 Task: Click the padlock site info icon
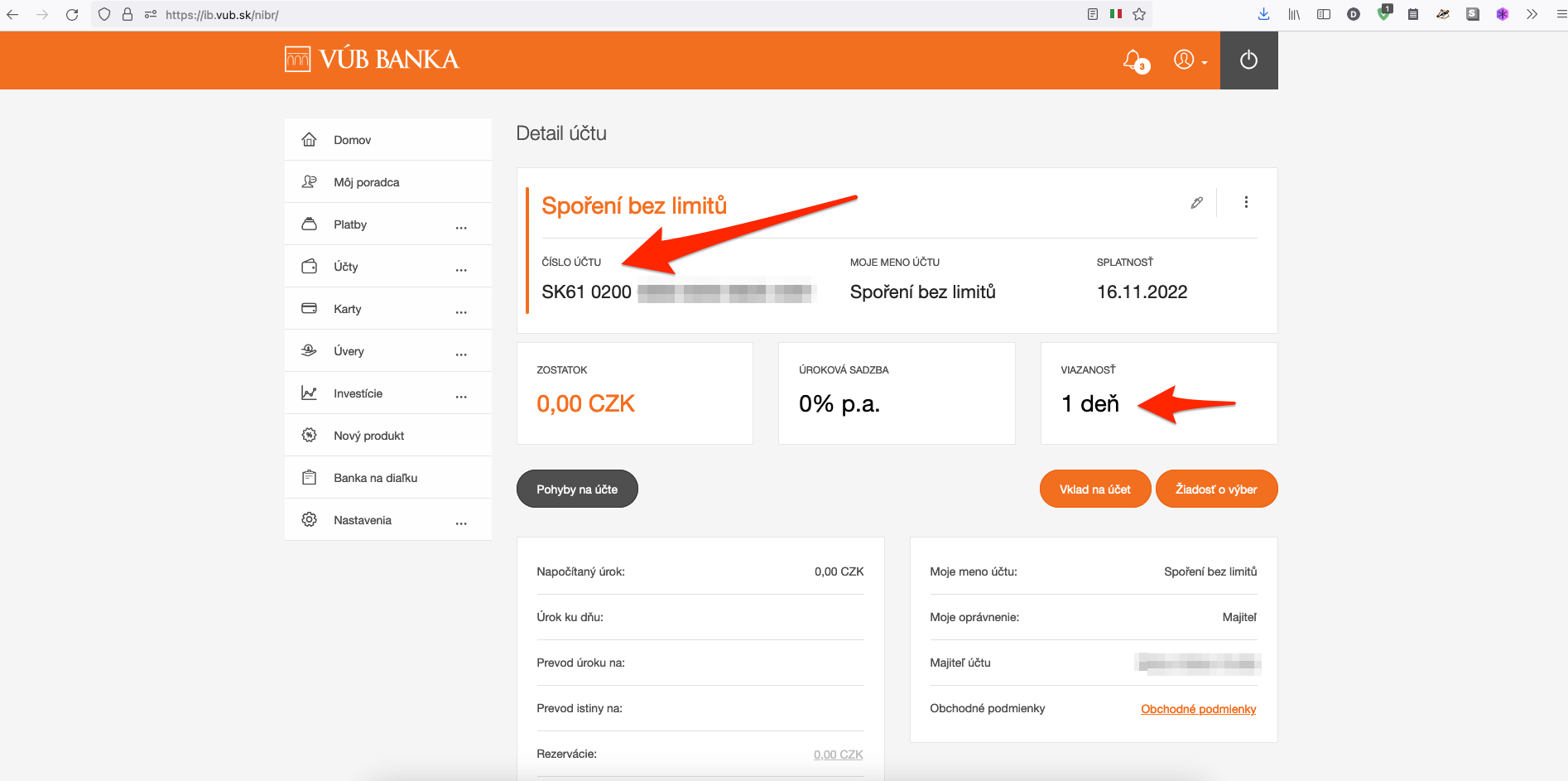127,14
